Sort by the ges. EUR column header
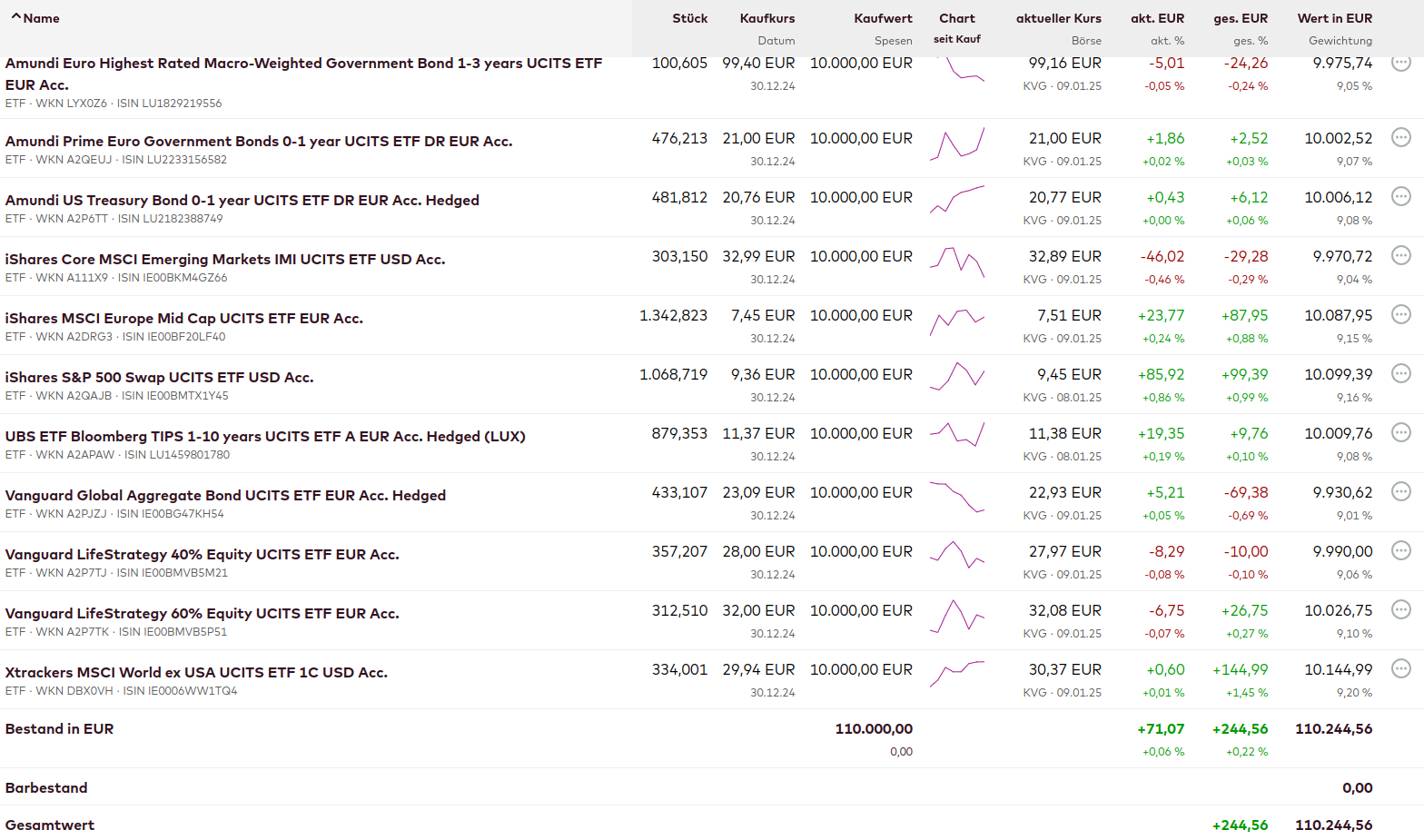 point(1240,18)
